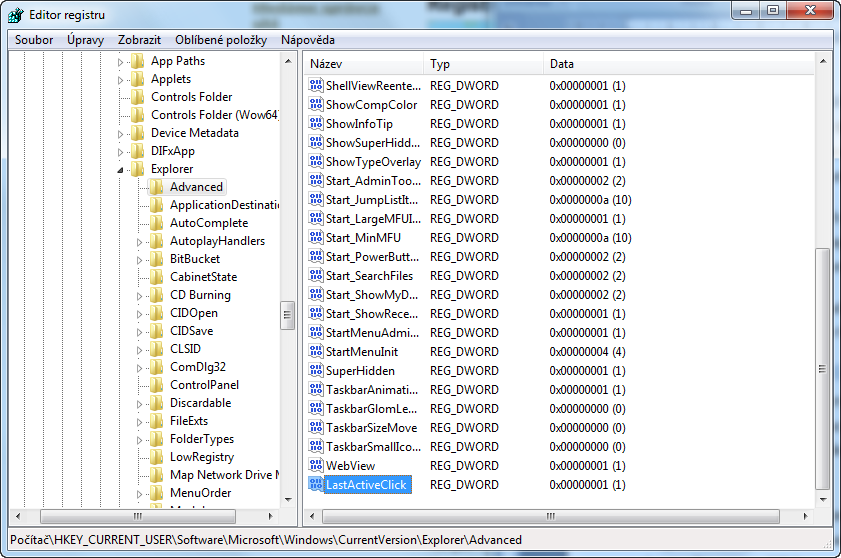Viewport: 841px width, 558px height.
Task: Click the Explorer folder icon
Action: pyautogui.click(x=138, y=169)
